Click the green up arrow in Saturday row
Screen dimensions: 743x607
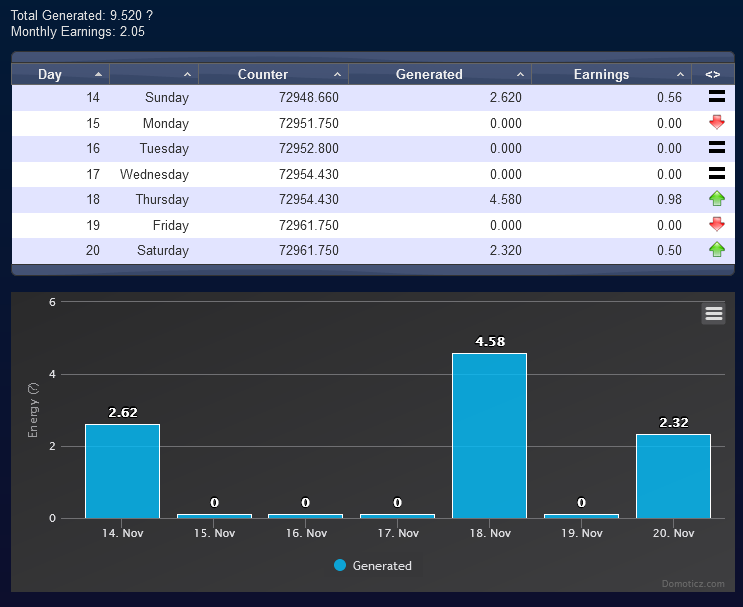(x=716, y=249)
